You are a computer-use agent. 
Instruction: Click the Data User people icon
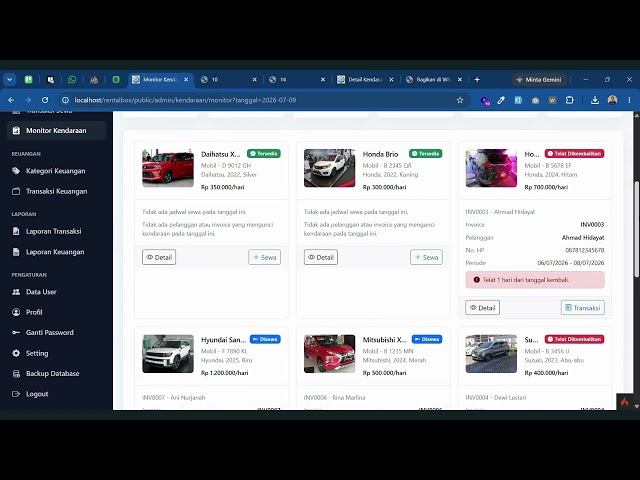16,292
